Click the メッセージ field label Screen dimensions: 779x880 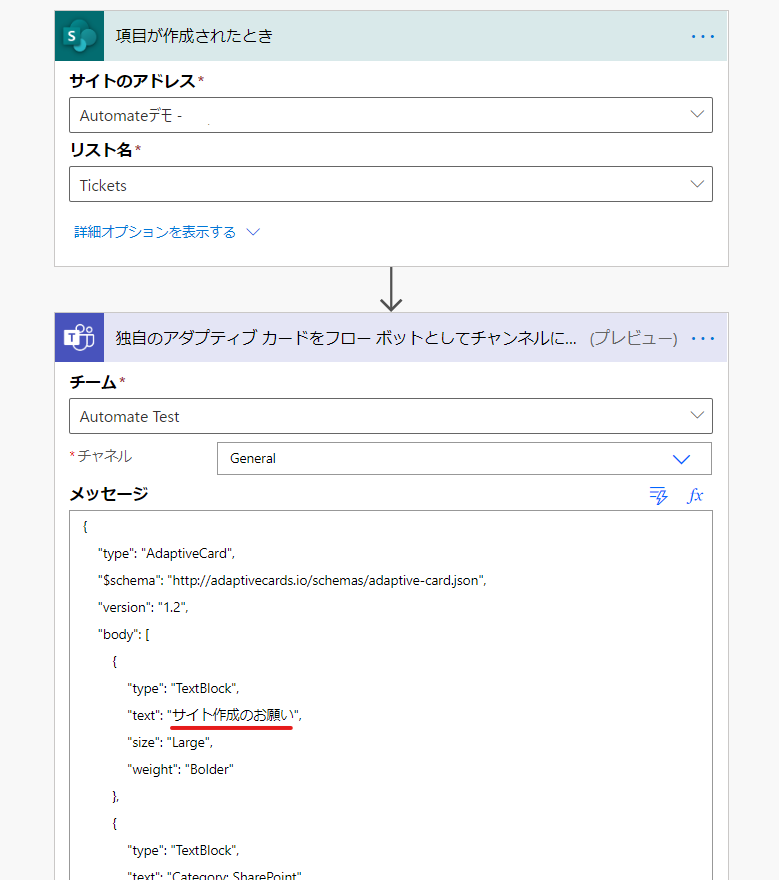(x=109, y=494)
